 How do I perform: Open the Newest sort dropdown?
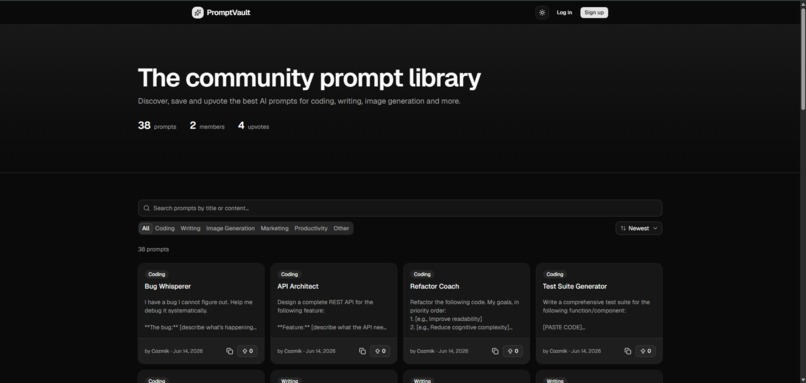[639, 228]
